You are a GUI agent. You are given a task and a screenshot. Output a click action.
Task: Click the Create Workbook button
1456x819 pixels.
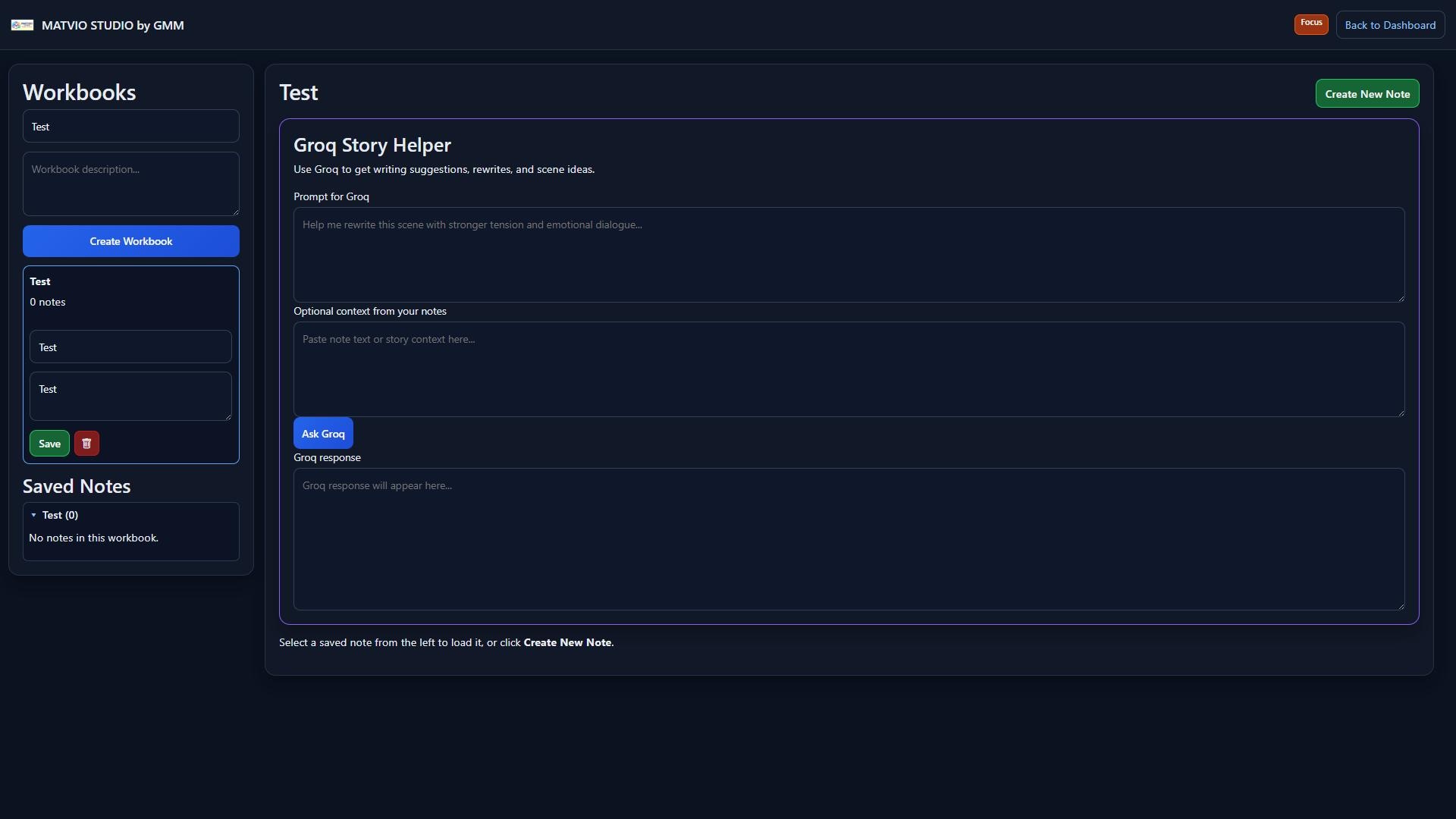pyautogui.click(x=131, y=241)
